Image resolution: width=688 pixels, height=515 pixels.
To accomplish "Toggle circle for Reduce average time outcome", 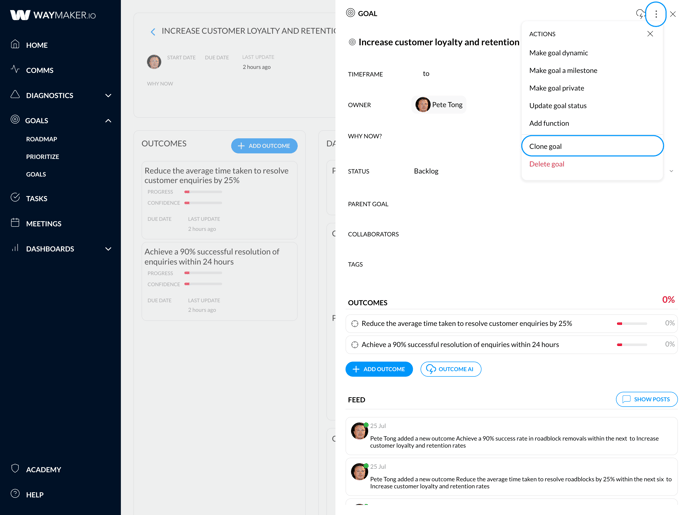I will coord(355,324).
